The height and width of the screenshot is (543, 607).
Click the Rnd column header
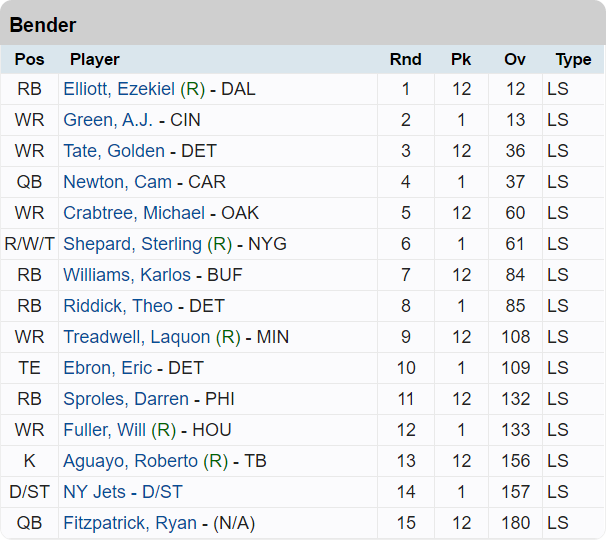(405, 60)
